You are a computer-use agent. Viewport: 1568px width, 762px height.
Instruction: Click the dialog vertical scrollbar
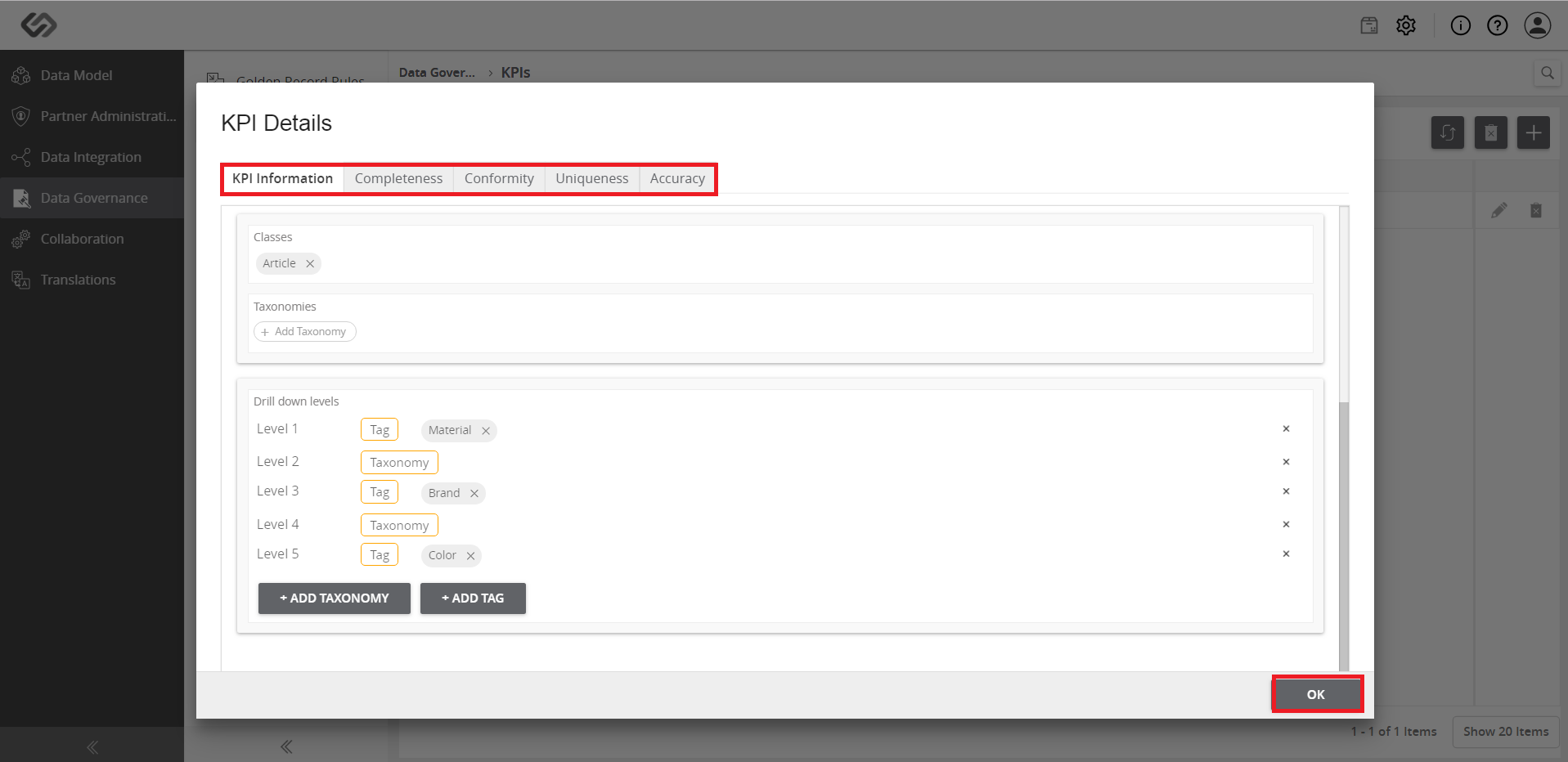pos(1344,536)
